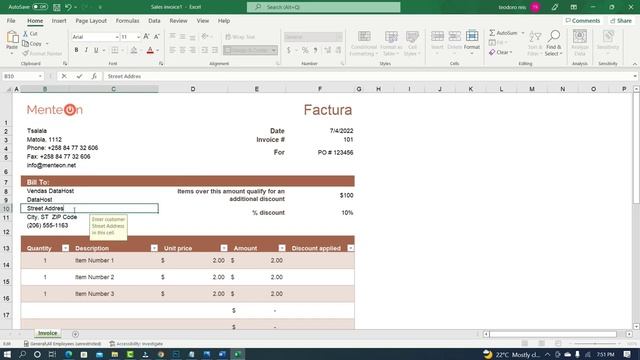
Task: Click the Insert Function fx icon
Action: tap(94, 76)
